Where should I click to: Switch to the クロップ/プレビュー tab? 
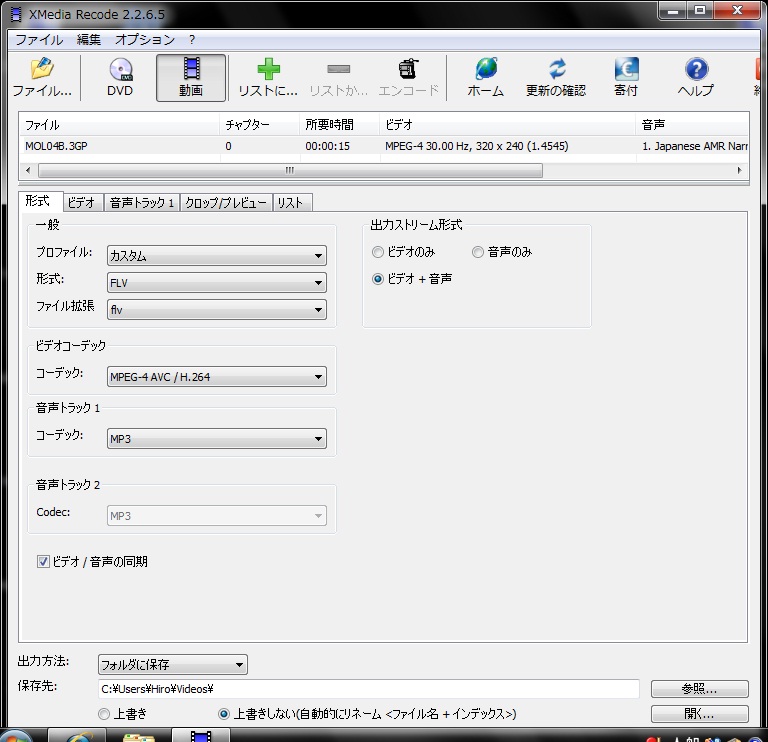pos(227,203)
